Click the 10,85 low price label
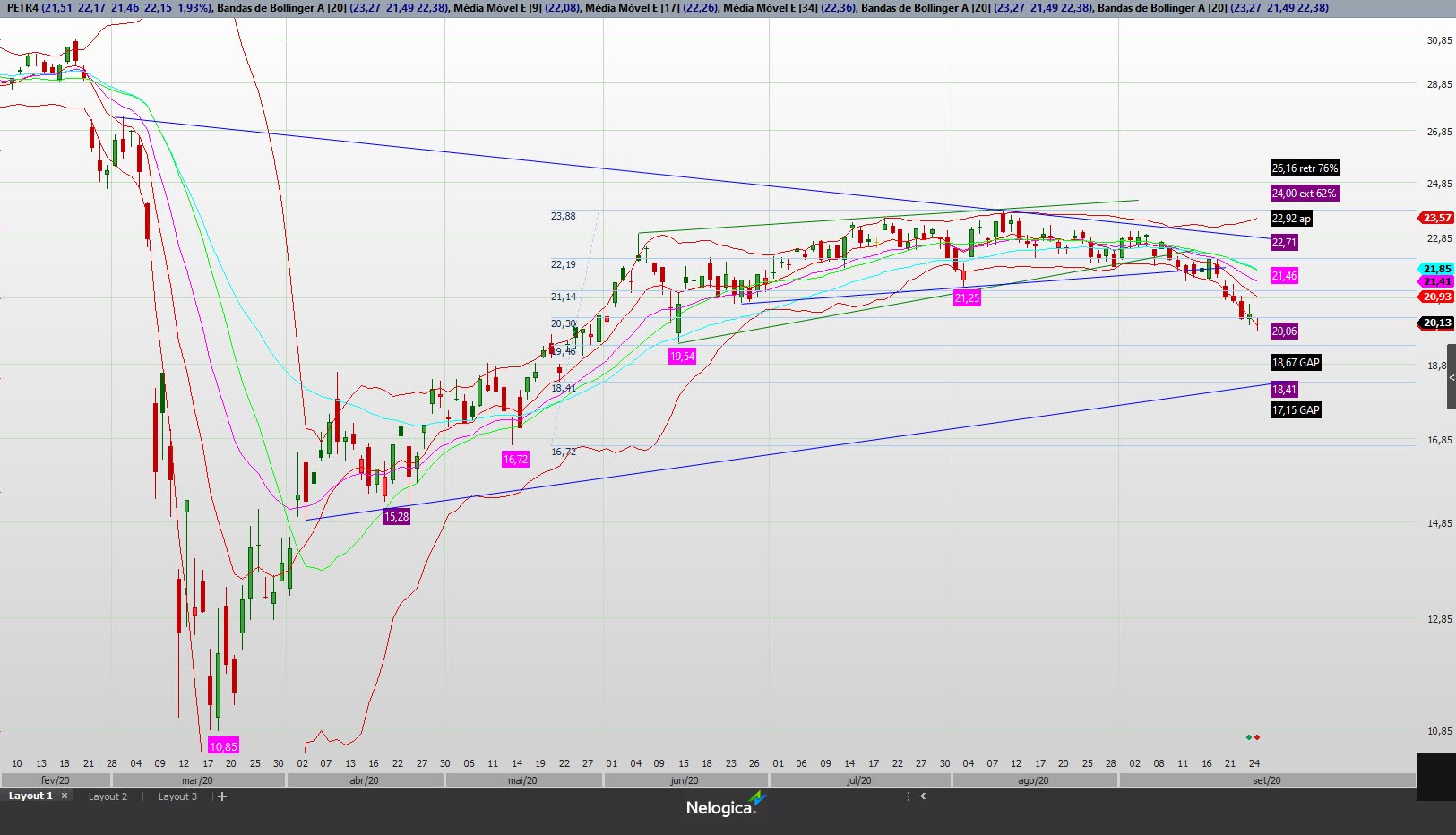 tap(223, 746)
